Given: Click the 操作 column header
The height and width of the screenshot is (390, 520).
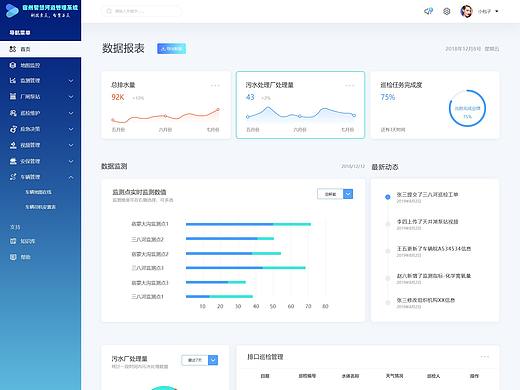Looking at the screenshot, I should pos(474,376).
